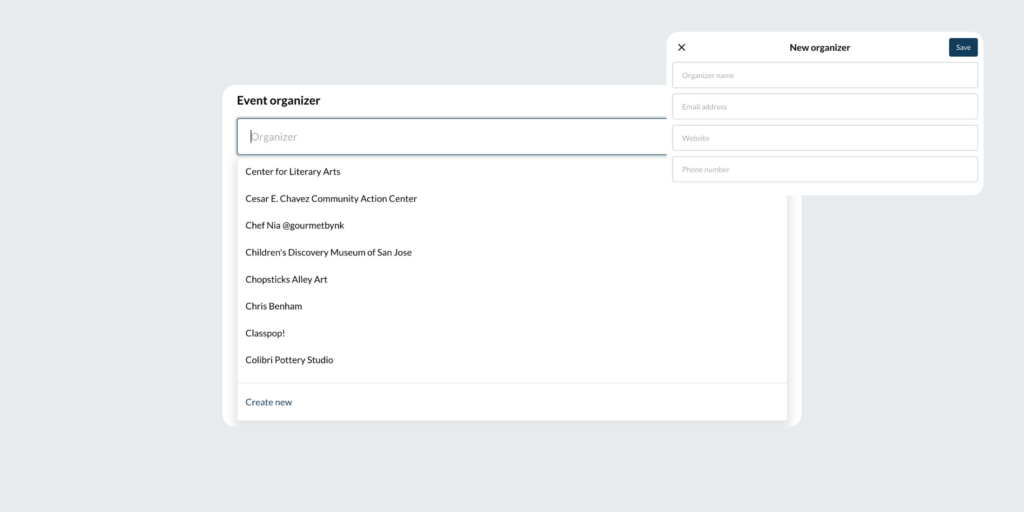The height and width of the screenshot is (512, 1024).
Task: Select the Website input field
Action: point(824,138)
